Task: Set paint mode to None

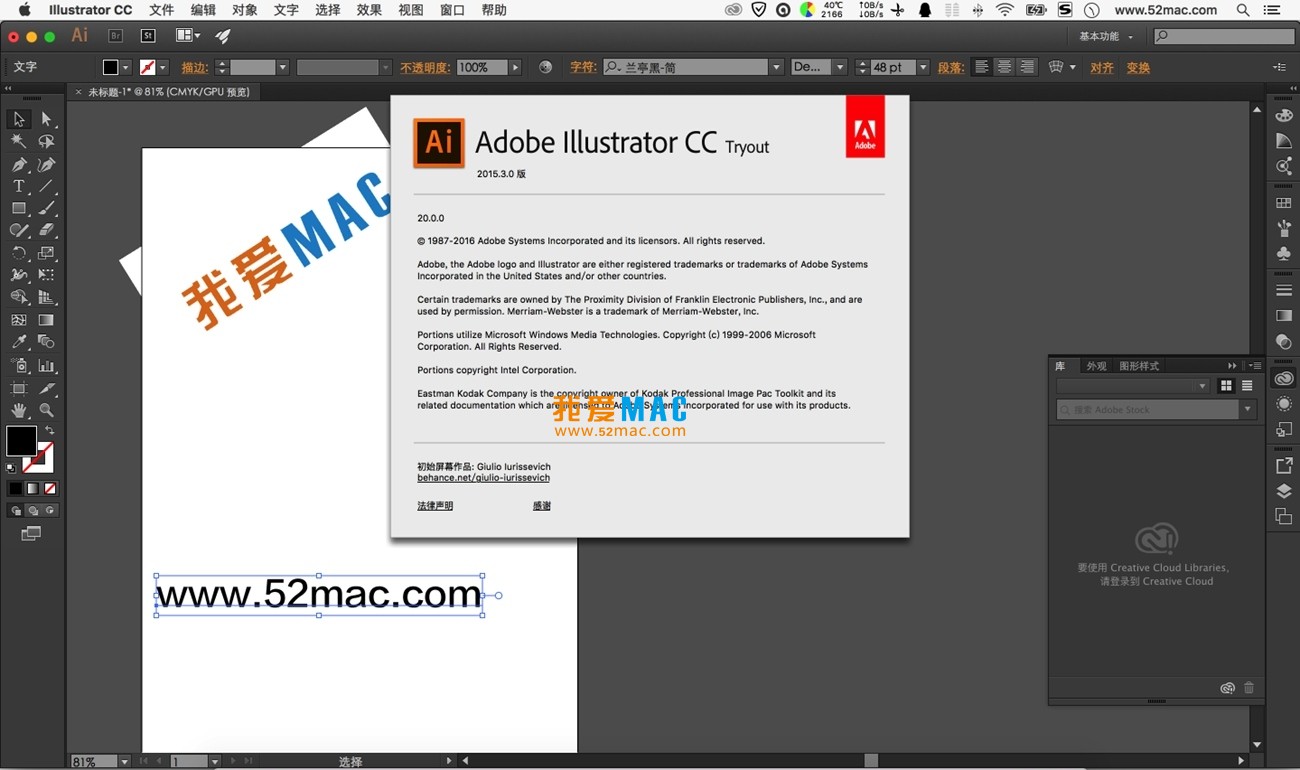Action: point(50,489)
